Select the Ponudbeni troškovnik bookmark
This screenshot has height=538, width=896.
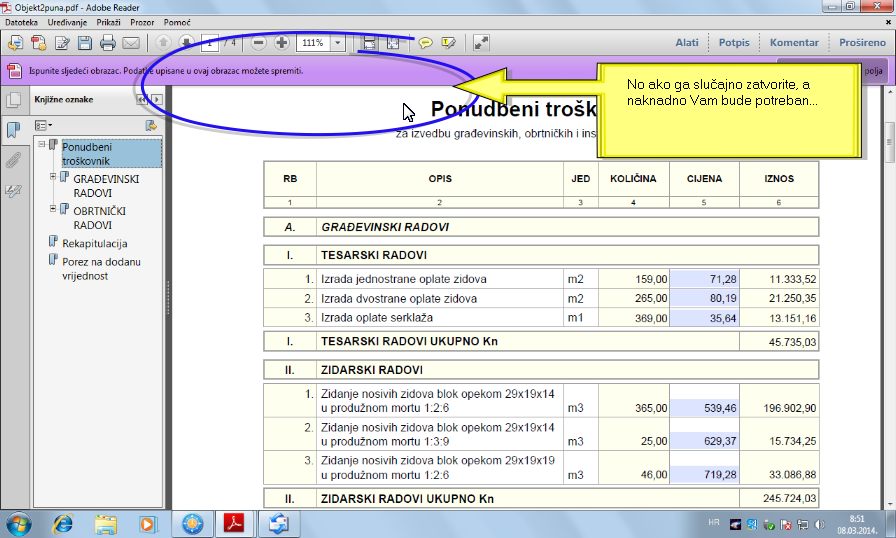[111, 154]
